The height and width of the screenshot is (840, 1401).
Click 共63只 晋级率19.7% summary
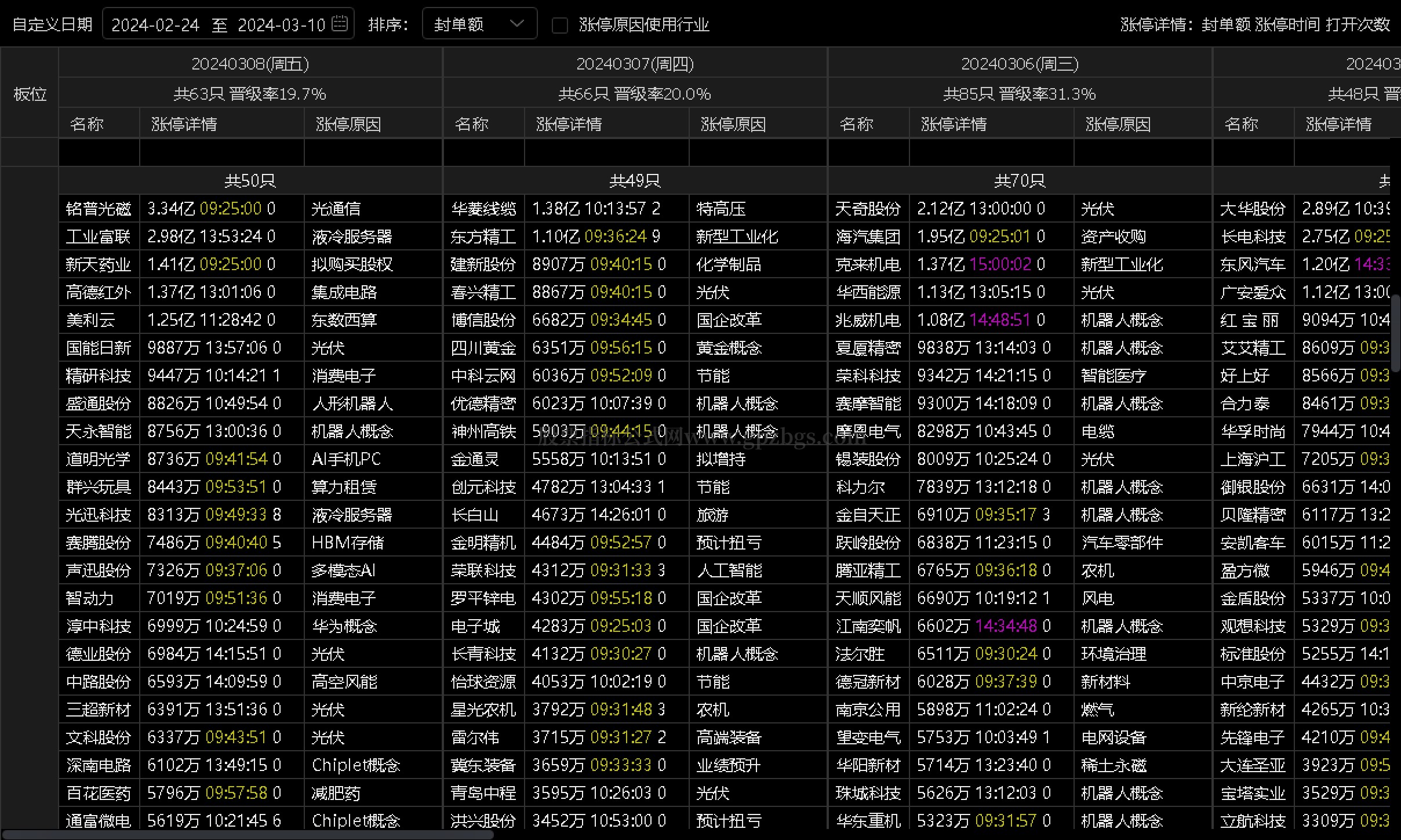pos(250,93)
